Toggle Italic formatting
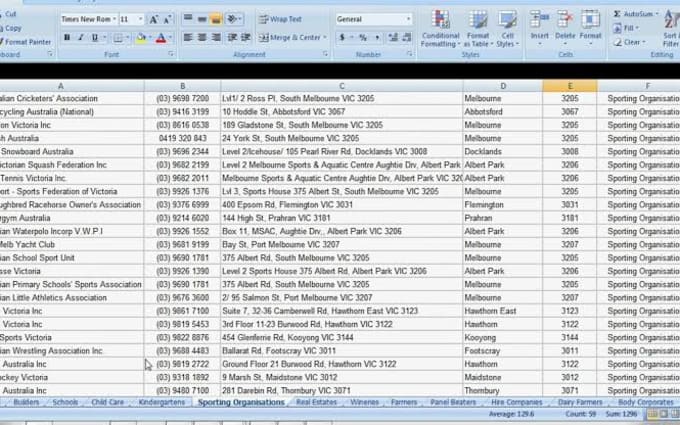 tap(81, 38)
